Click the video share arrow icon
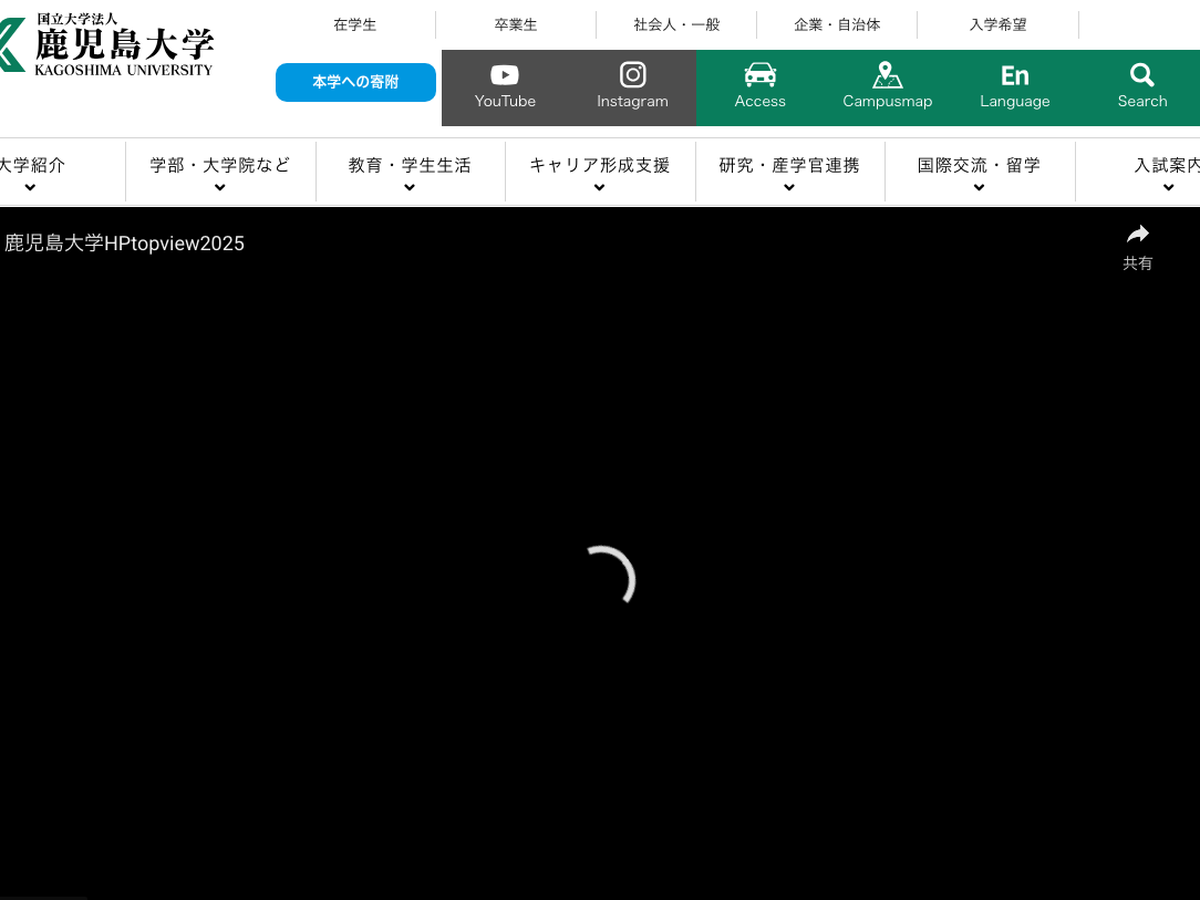 coord(1137,235)
